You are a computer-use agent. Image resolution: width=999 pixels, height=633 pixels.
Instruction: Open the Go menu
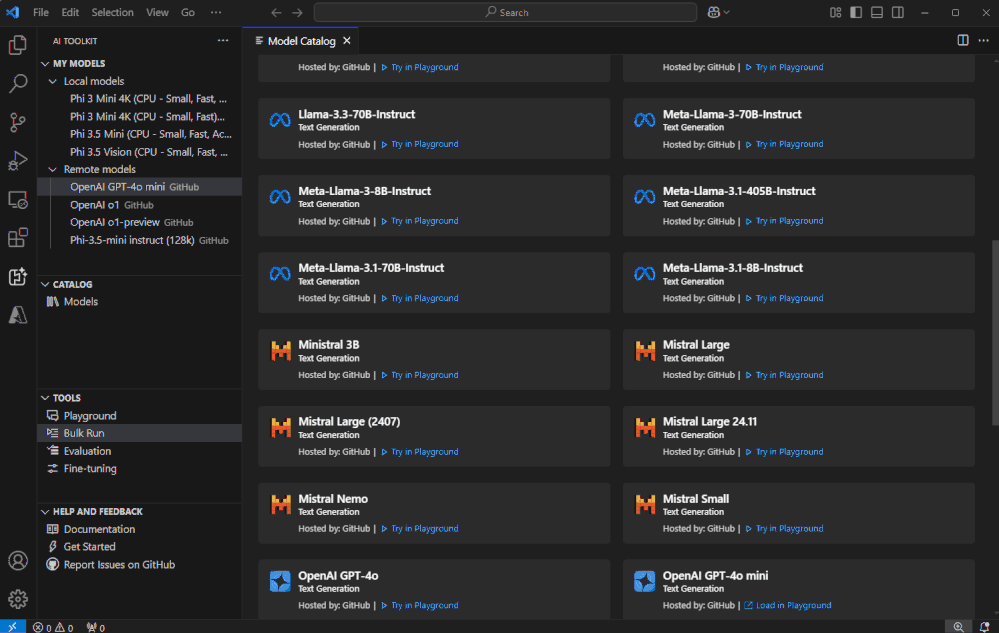click(188, 12)
